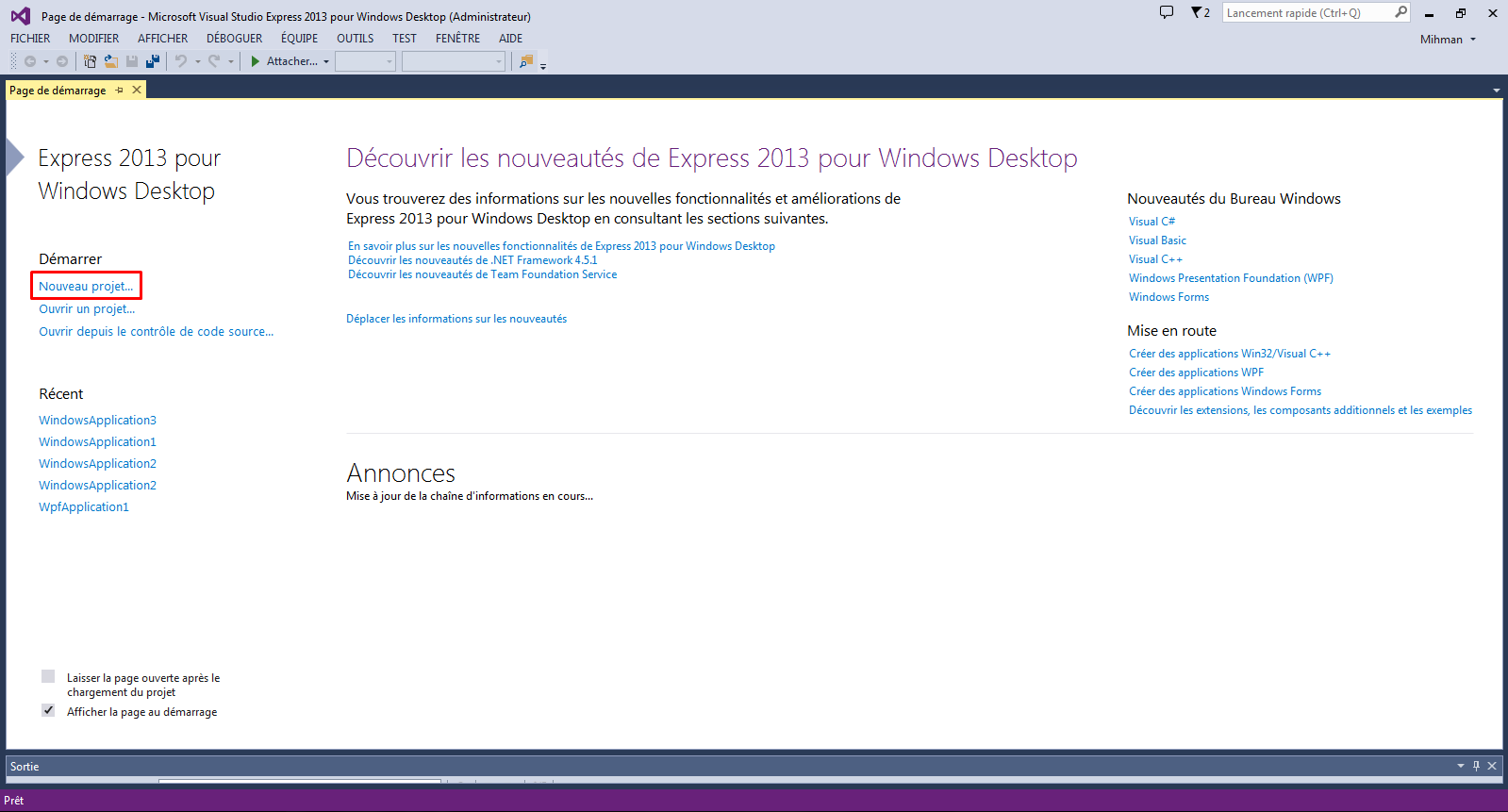Click the 'Ouvrir un projet...' link
Viewport: 1508px width, 812px height.
87,308
